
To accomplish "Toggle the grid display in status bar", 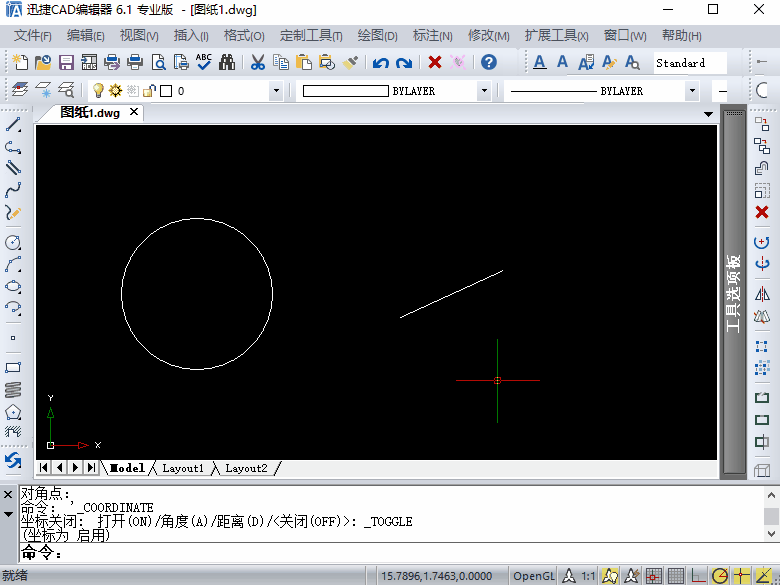I will 676,576.
